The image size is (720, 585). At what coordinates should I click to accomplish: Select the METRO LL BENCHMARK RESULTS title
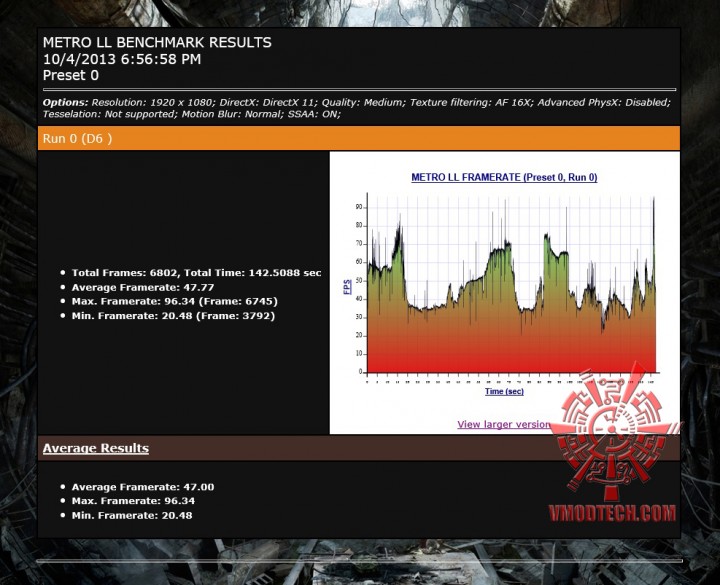click(157, 42)
